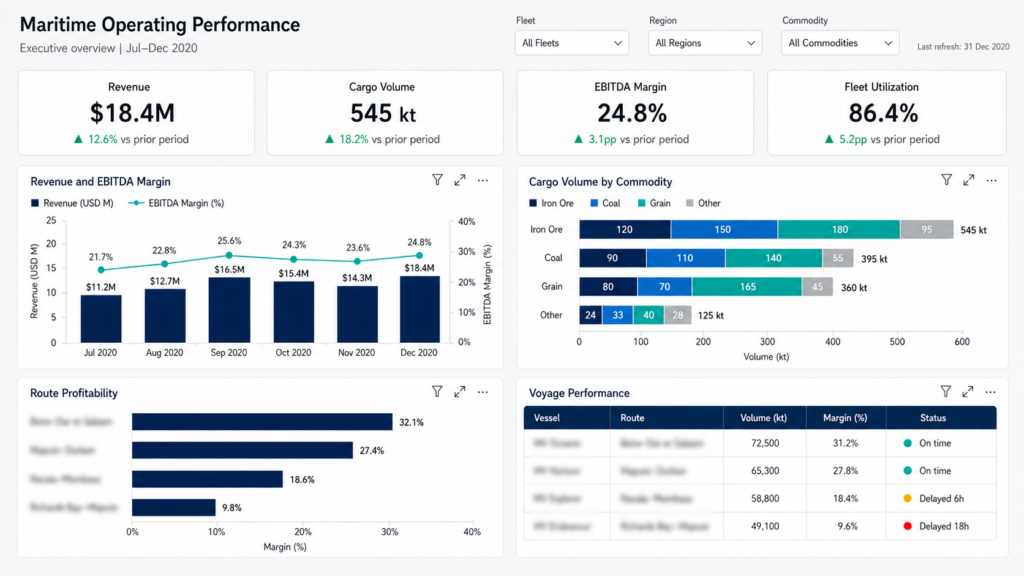This screenshot has width=1024, height=576.
Task: Toggle the Coal legend entry
Action: [x=605, y=203]
